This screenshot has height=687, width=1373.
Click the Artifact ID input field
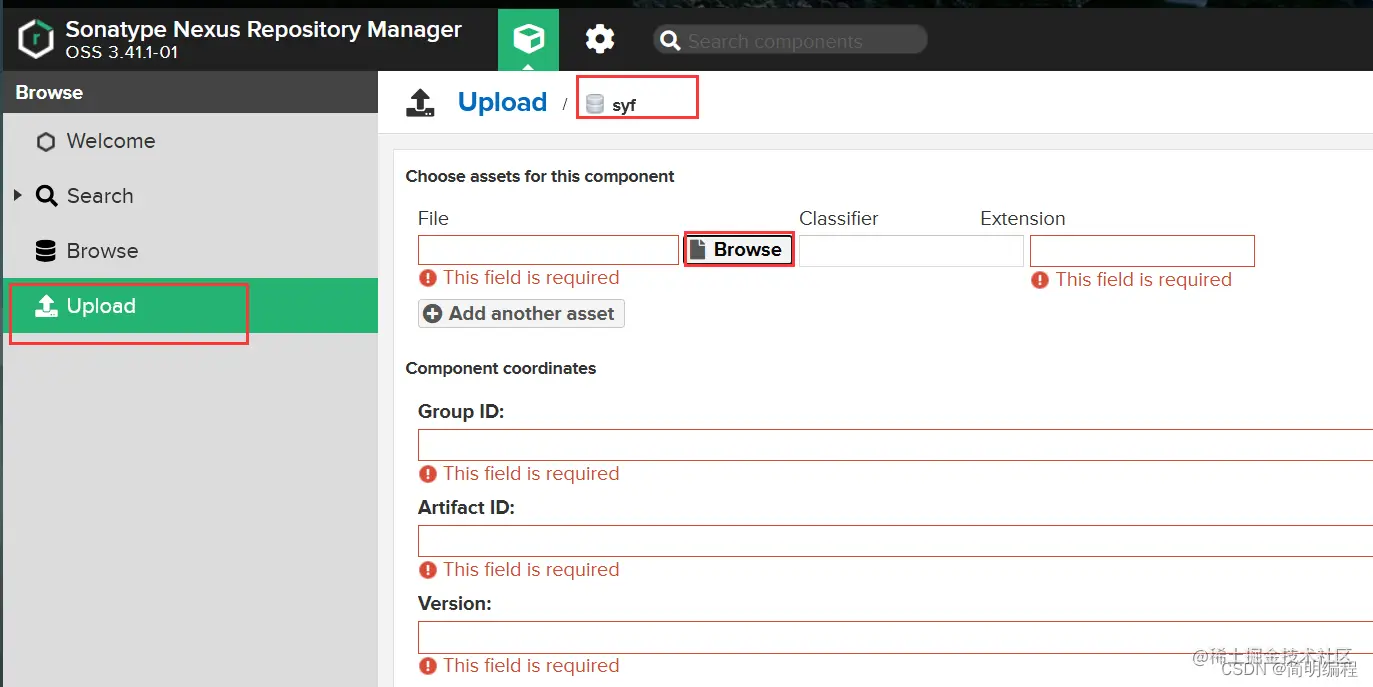pyautogui.click(x=895, y=541)
